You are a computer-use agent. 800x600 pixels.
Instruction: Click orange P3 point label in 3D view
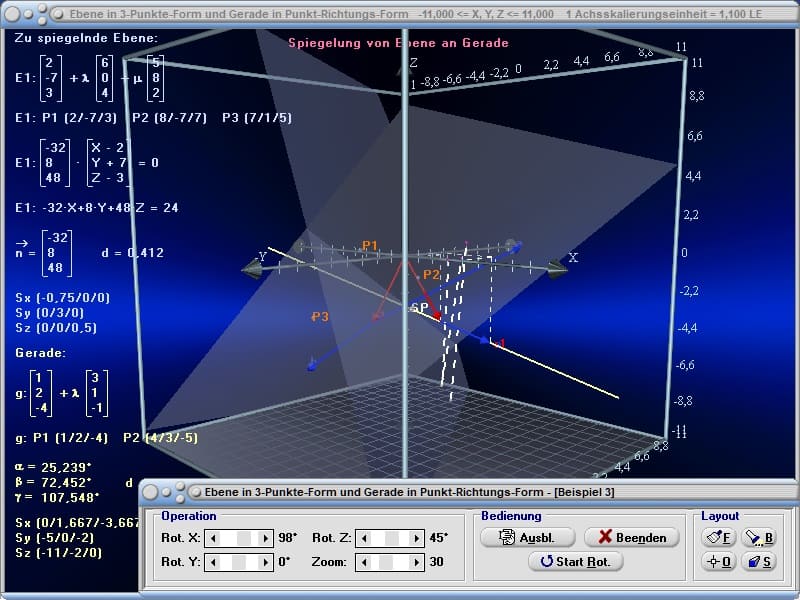320,316
